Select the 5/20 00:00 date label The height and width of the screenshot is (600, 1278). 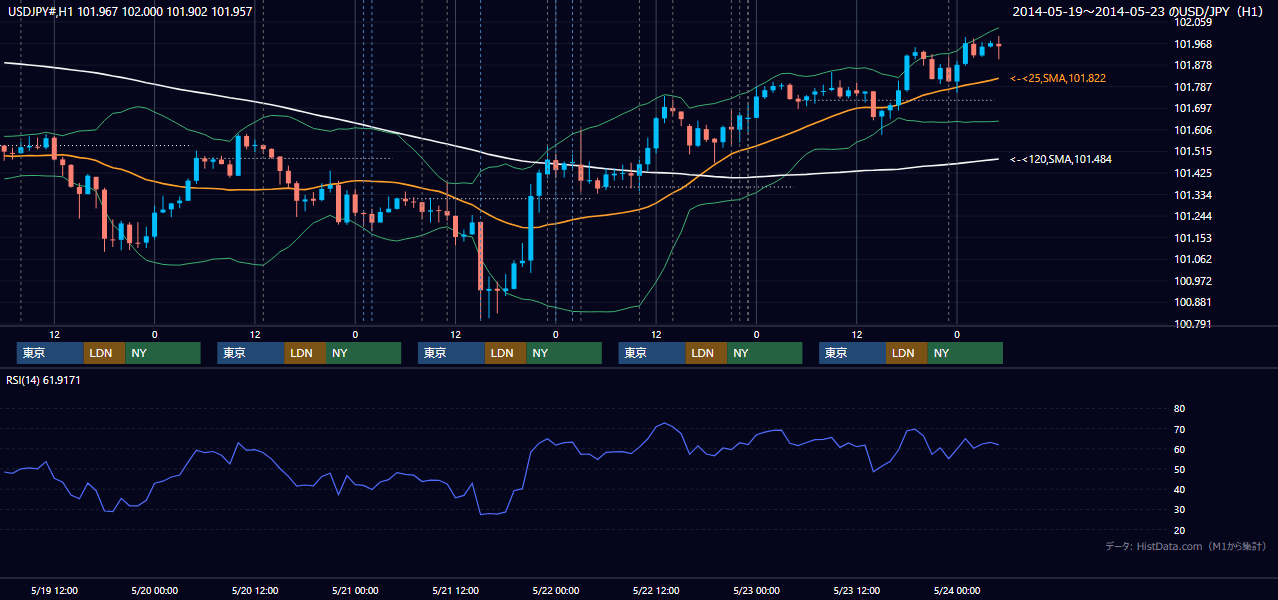pyautogui.click(x=155, y=590)
